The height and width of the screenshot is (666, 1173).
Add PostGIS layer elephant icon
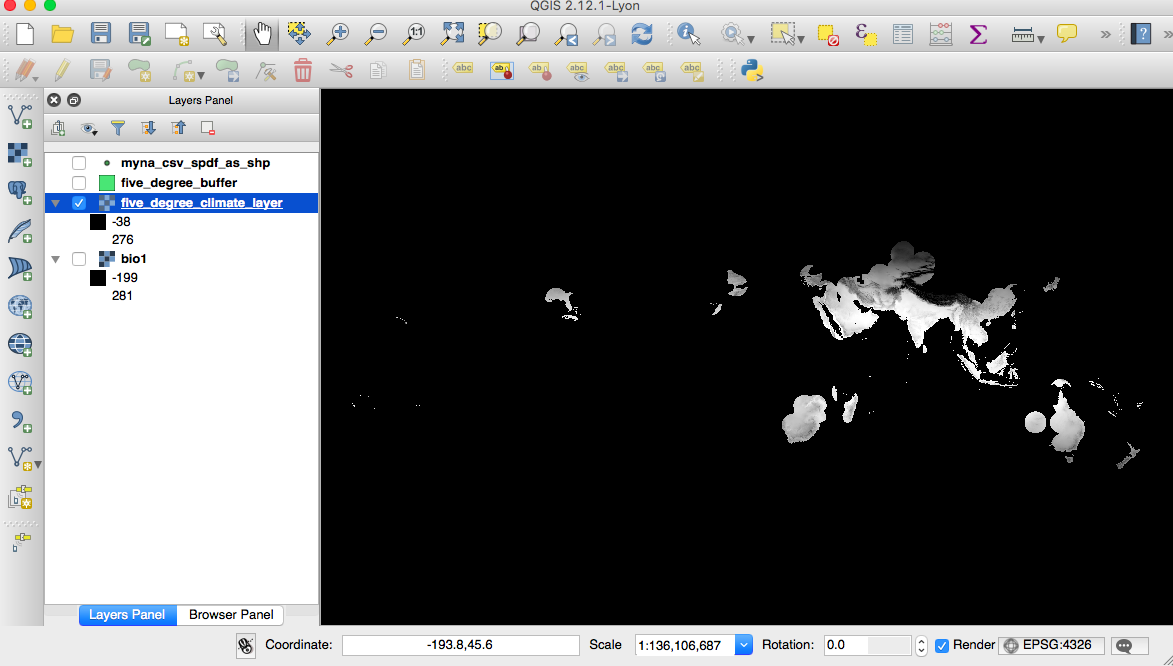click(20, 192)
